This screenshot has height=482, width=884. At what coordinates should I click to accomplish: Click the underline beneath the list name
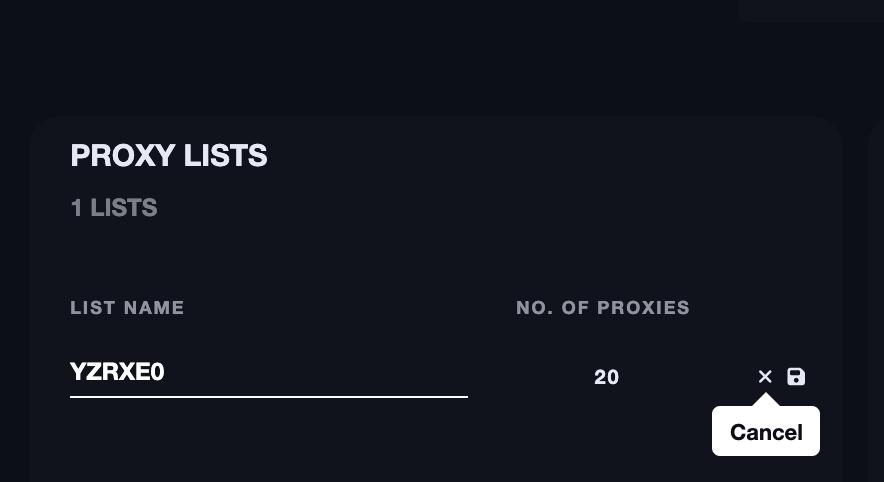[268, 396]
